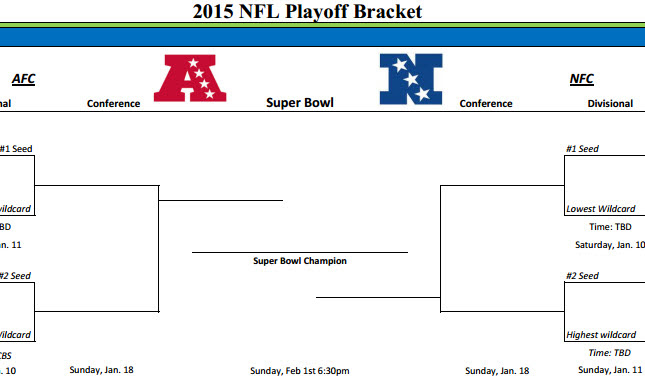The height and width of the screenshot is (391, 645).
Task: Click the Super Bowl Champion line label
Action: (x=300, y=261)
